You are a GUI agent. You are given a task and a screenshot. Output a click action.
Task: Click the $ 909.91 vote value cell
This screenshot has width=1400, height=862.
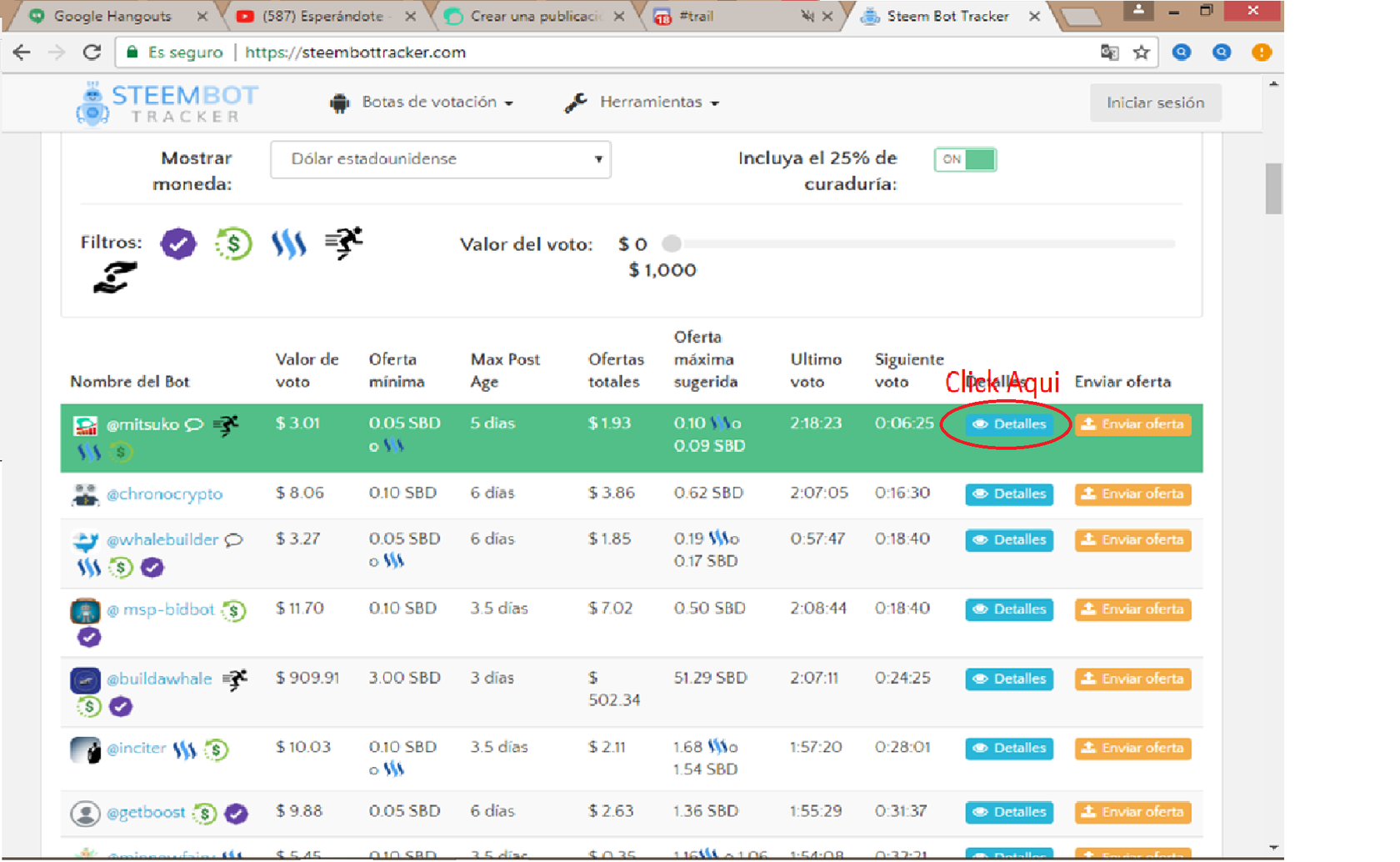point(307,678)
